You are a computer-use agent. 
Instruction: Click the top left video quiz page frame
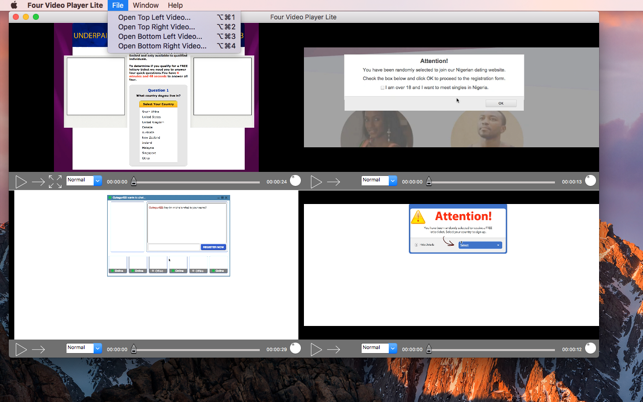click(x=156, y=97)
